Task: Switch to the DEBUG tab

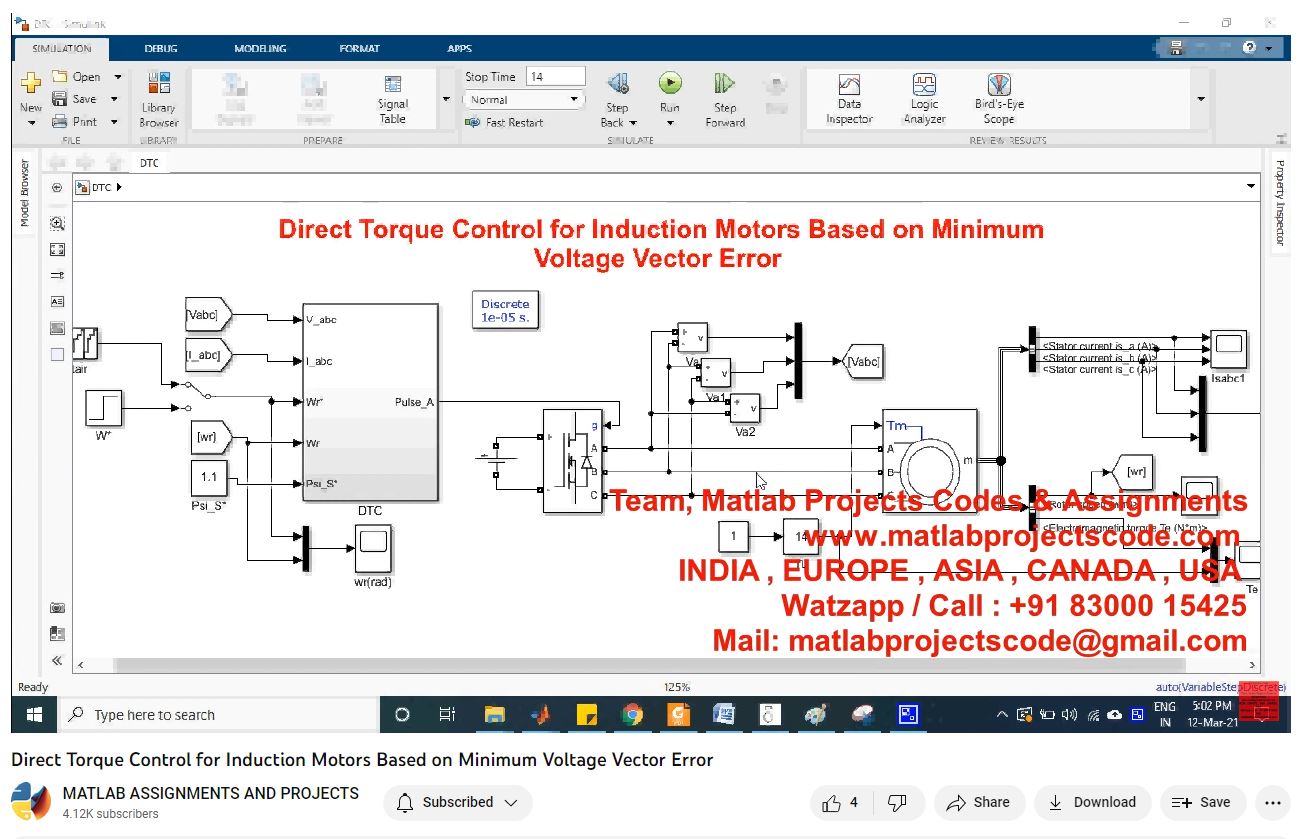Action: [x=160, y=48]
